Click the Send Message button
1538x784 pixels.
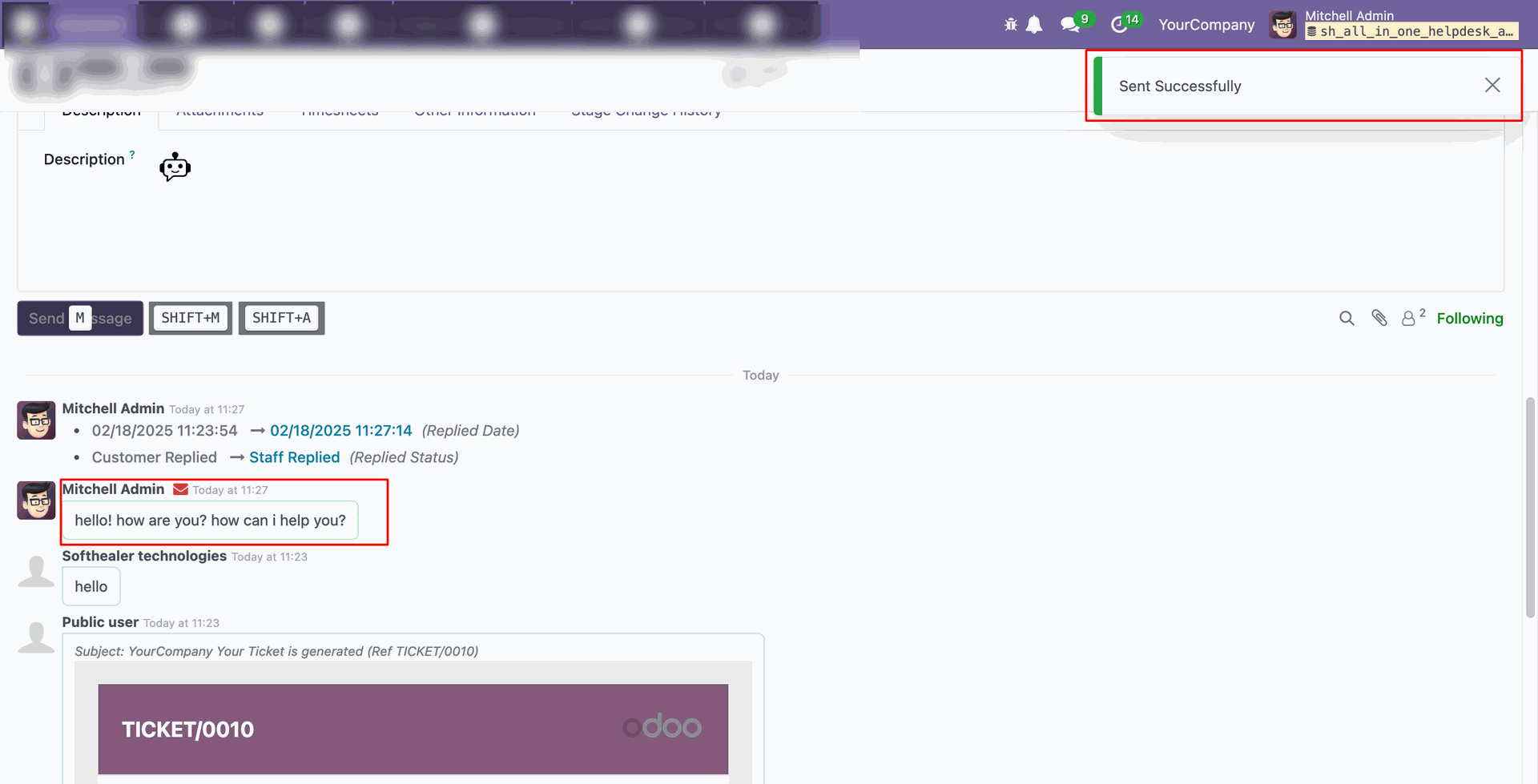[80, 318]
